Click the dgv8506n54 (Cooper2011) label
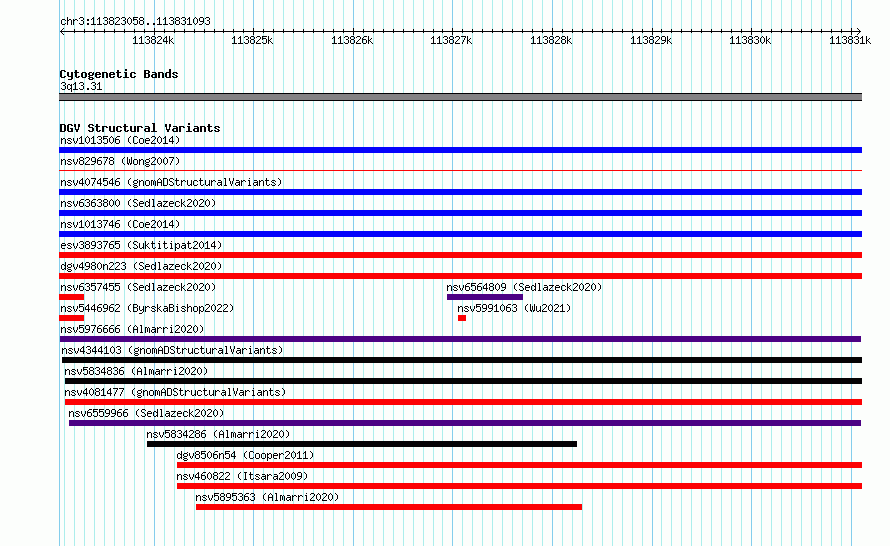 245,455
